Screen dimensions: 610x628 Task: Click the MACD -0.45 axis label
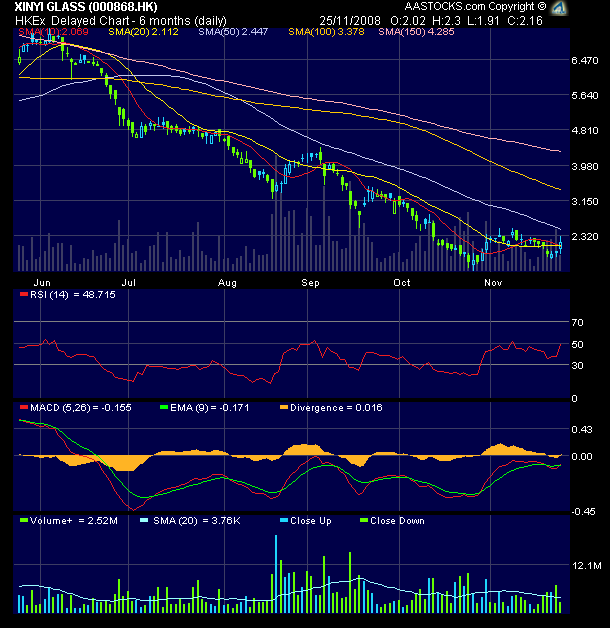click(583, 512)
